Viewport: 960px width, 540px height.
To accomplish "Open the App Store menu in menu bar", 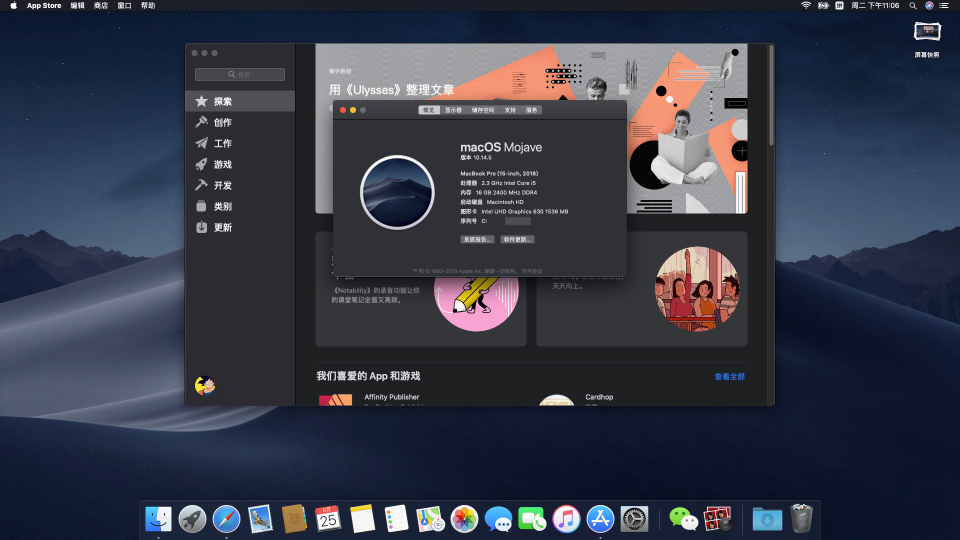I will click(x=43, y=6).
